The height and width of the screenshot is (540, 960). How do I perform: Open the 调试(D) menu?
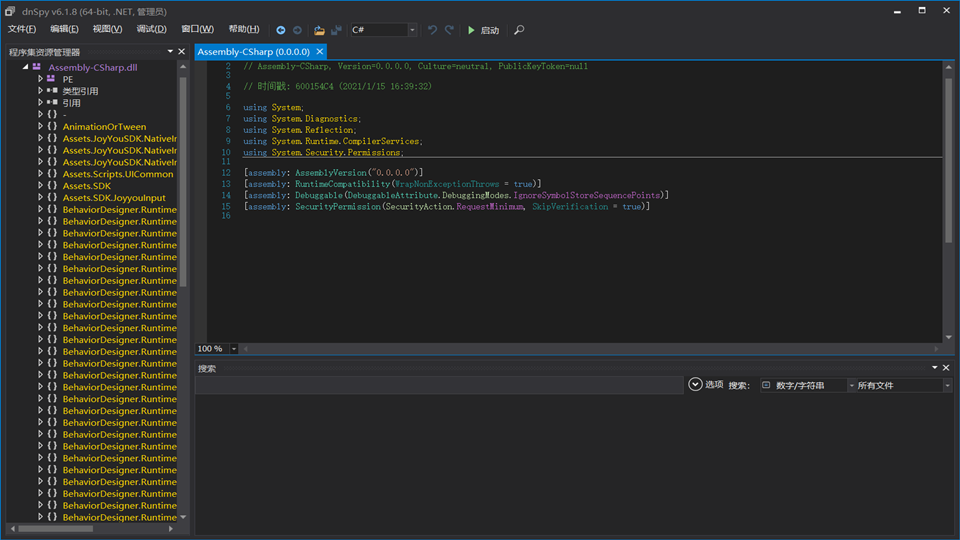pos(151,29)
